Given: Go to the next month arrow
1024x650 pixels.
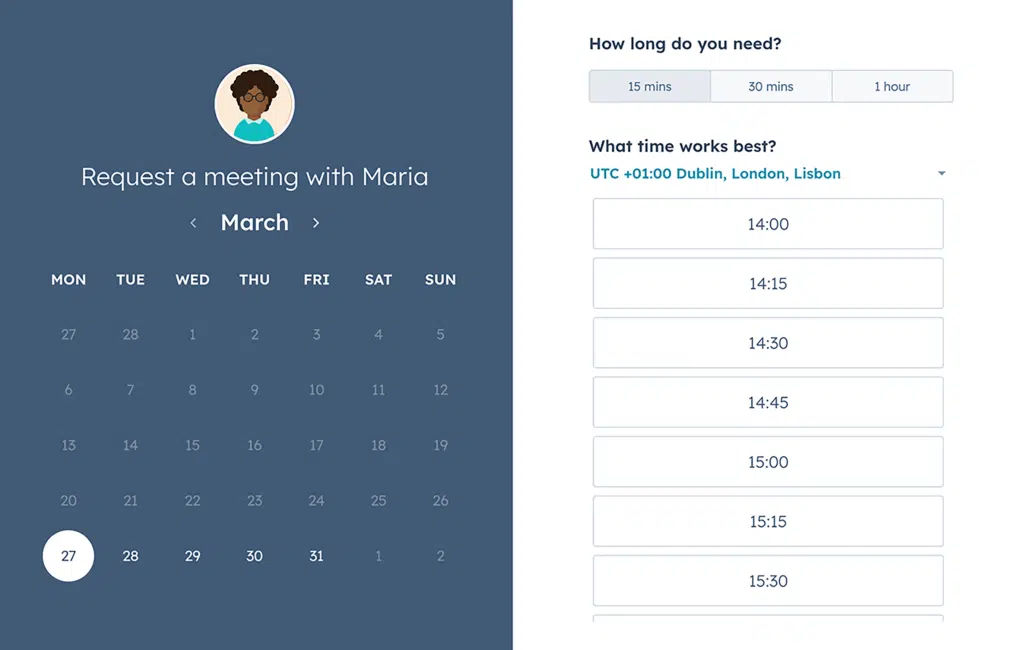Looking at the screenshot, I should pyautogui.click(x=316, y=223).
